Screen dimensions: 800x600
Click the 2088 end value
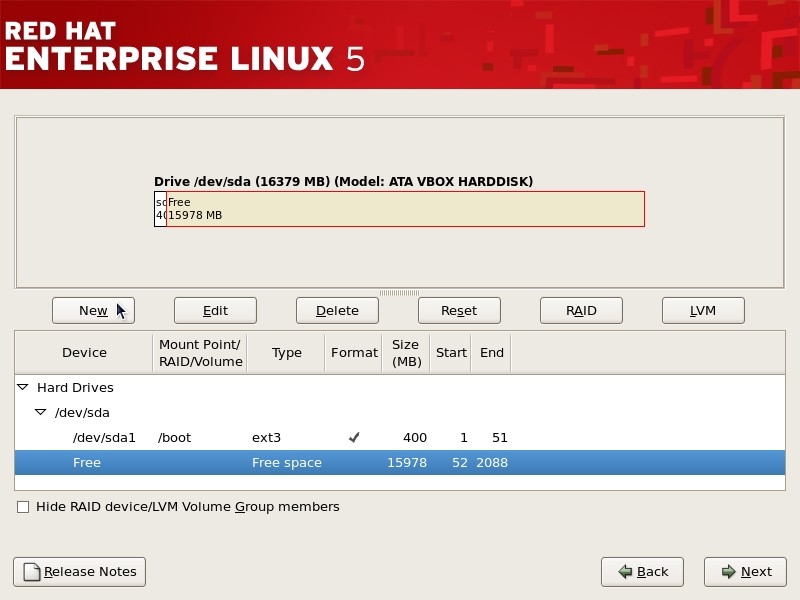(x=492, y=462)
